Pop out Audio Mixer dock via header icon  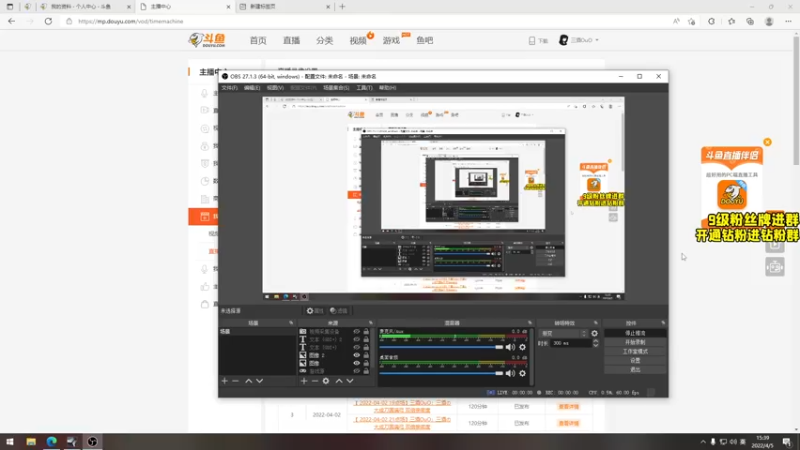click(530, 323)
